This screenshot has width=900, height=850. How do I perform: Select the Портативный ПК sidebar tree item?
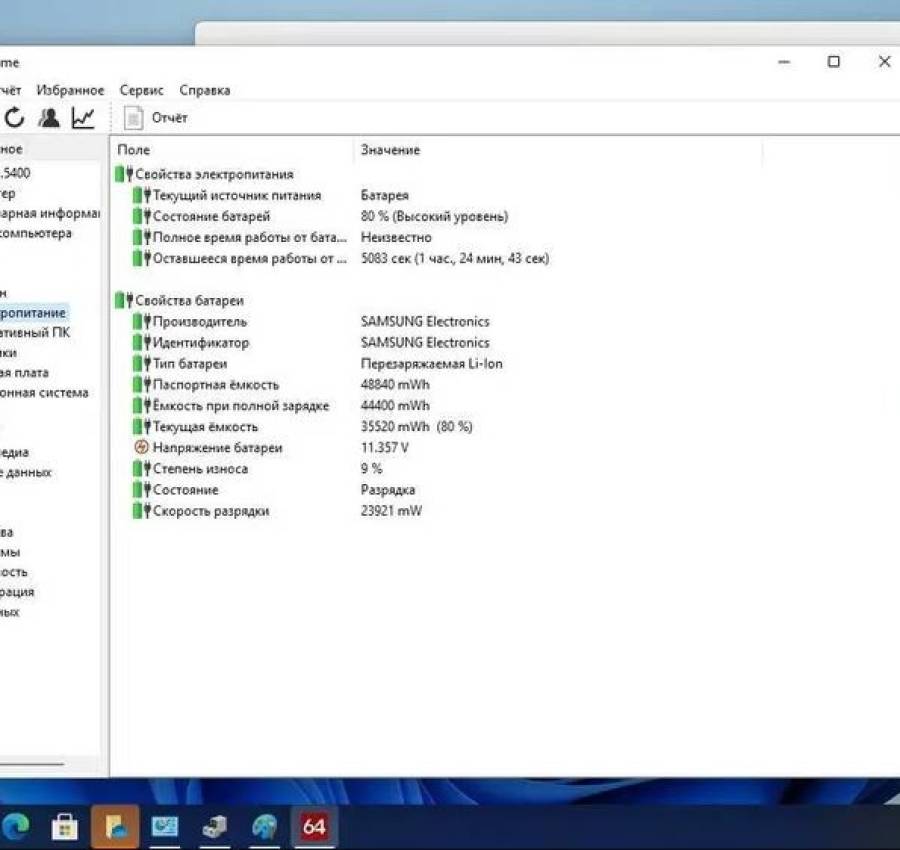tap(35, 332)
